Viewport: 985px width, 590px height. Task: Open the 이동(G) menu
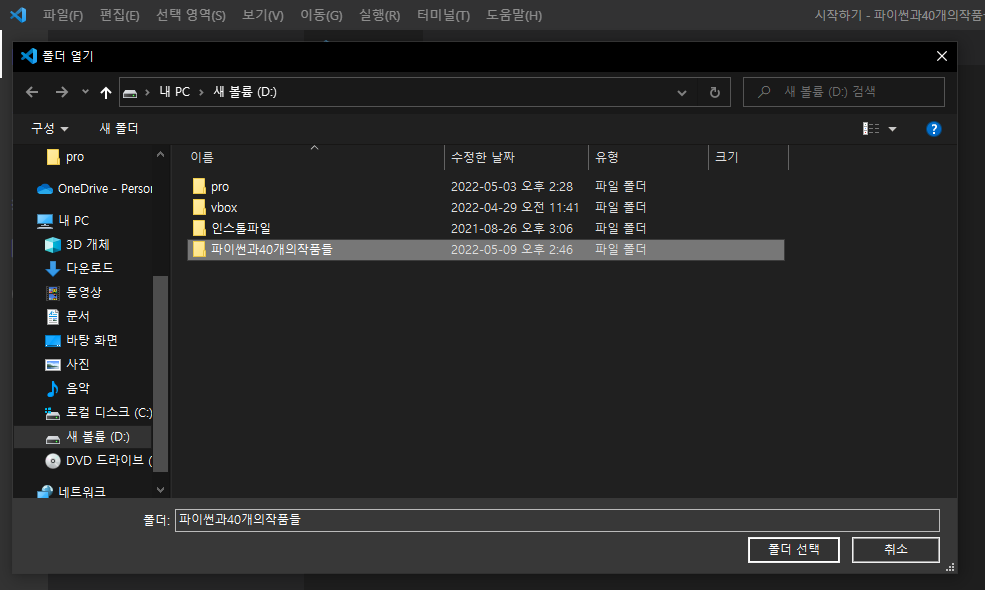coord(321,15)
